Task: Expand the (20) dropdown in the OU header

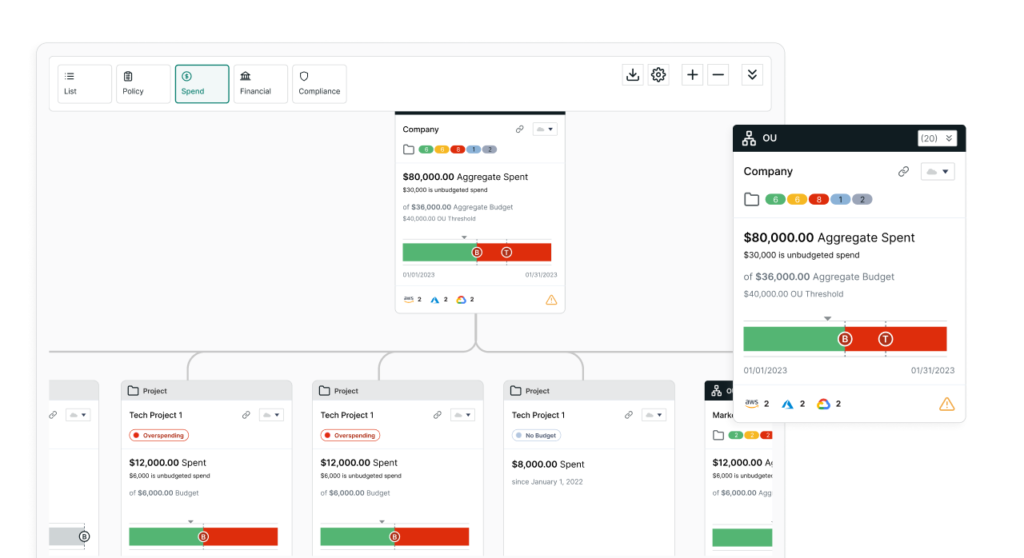Action: (937, 138)
